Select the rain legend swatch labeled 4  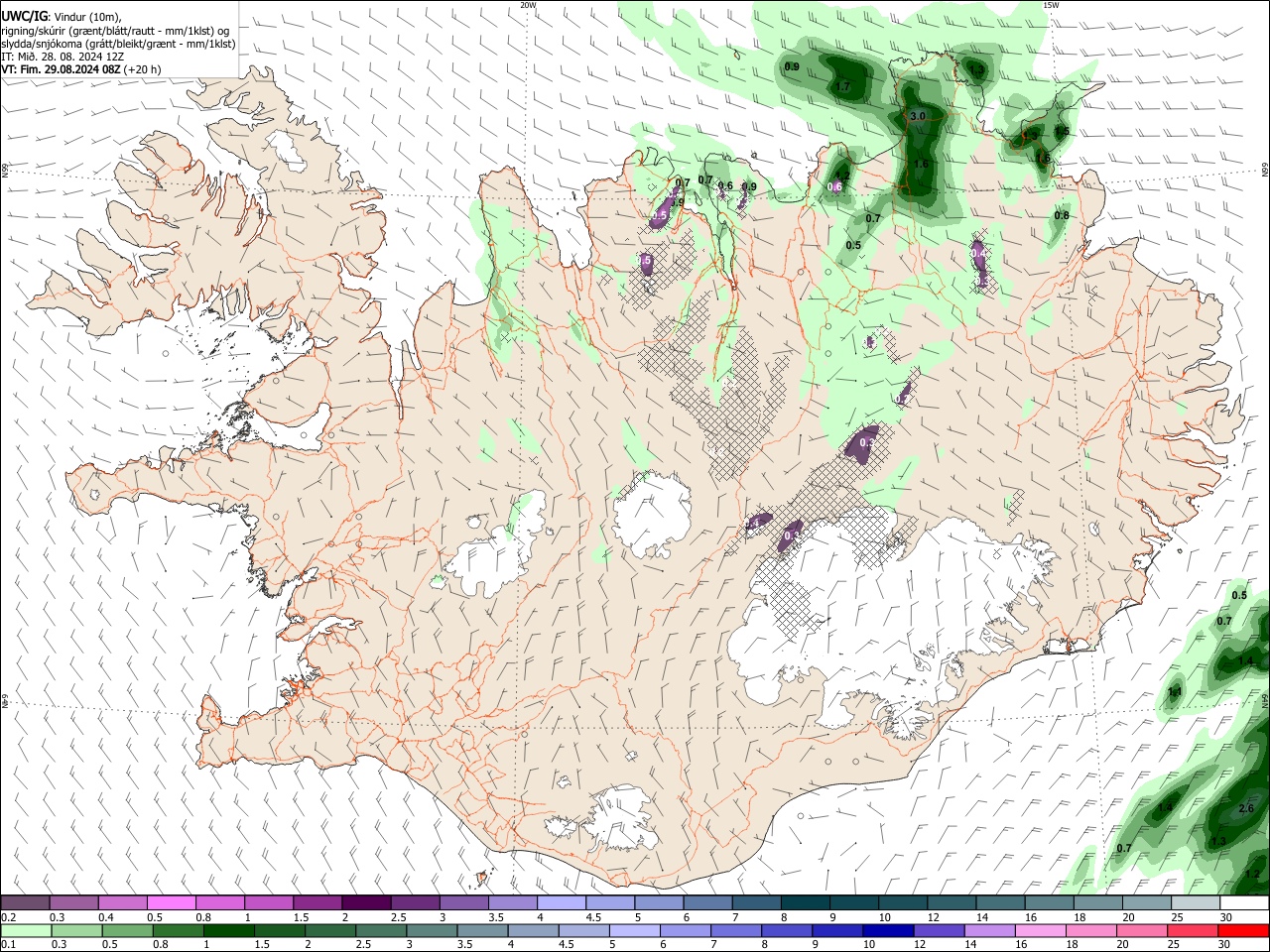533,930
